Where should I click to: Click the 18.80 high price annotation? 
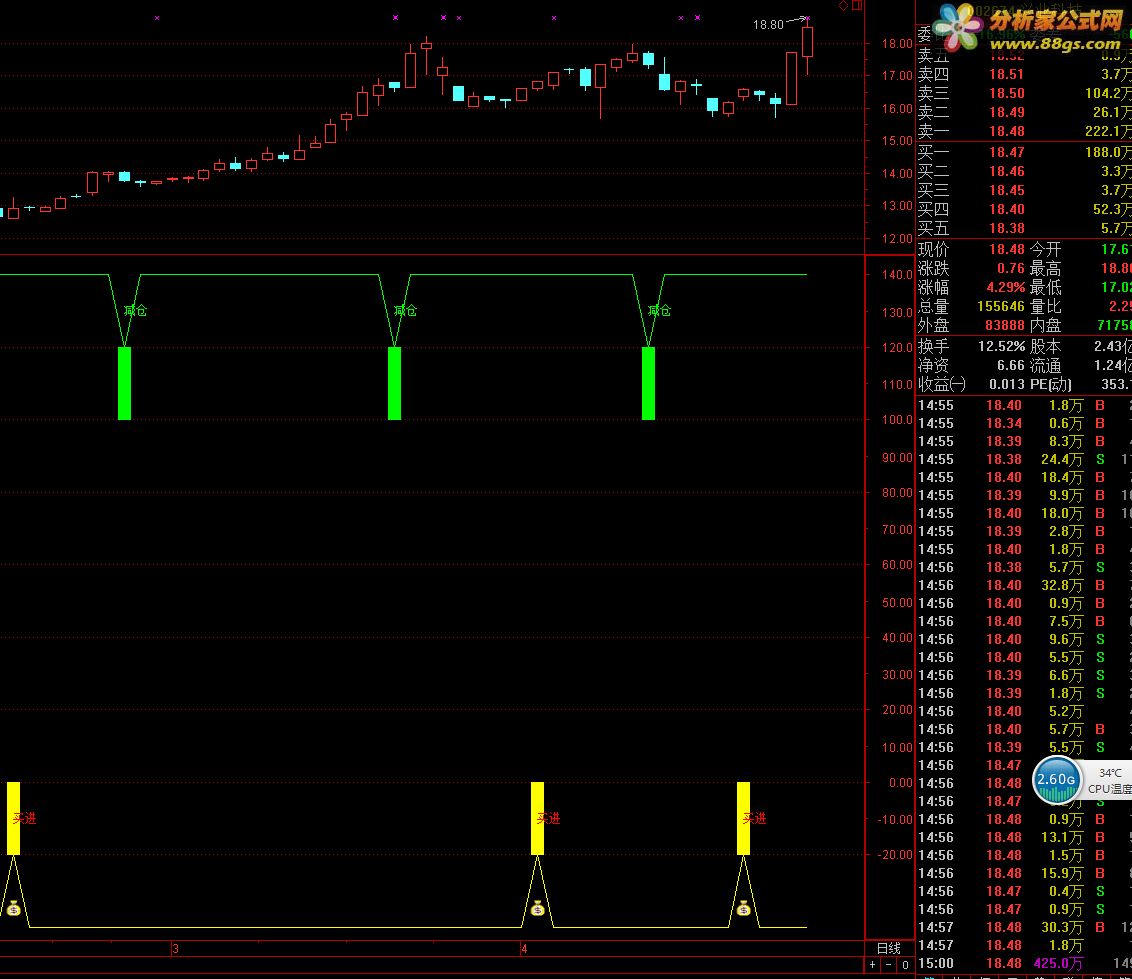[x=768, y=25]
